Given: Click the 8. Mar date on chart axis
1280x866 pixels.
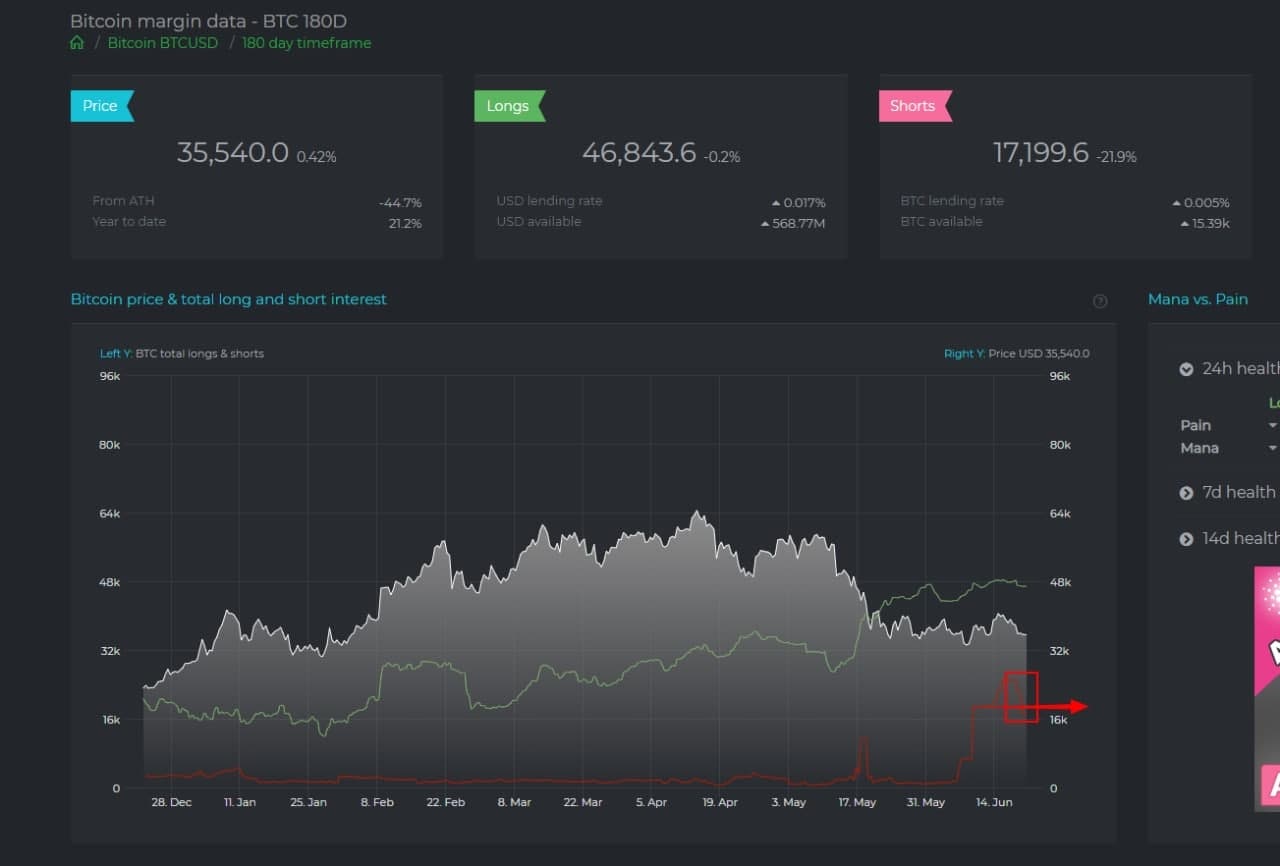Looking at the screenshot, I should click(x=514, y=803).
